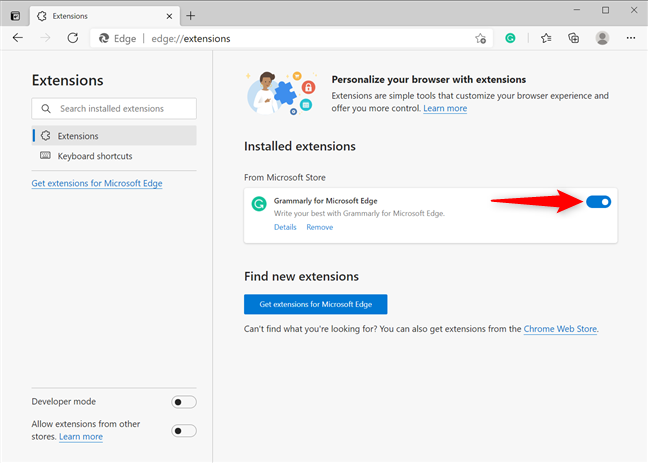Minimize the Edge window
The width and height of the screenshot is (648, 463).
tap(577, 10)
